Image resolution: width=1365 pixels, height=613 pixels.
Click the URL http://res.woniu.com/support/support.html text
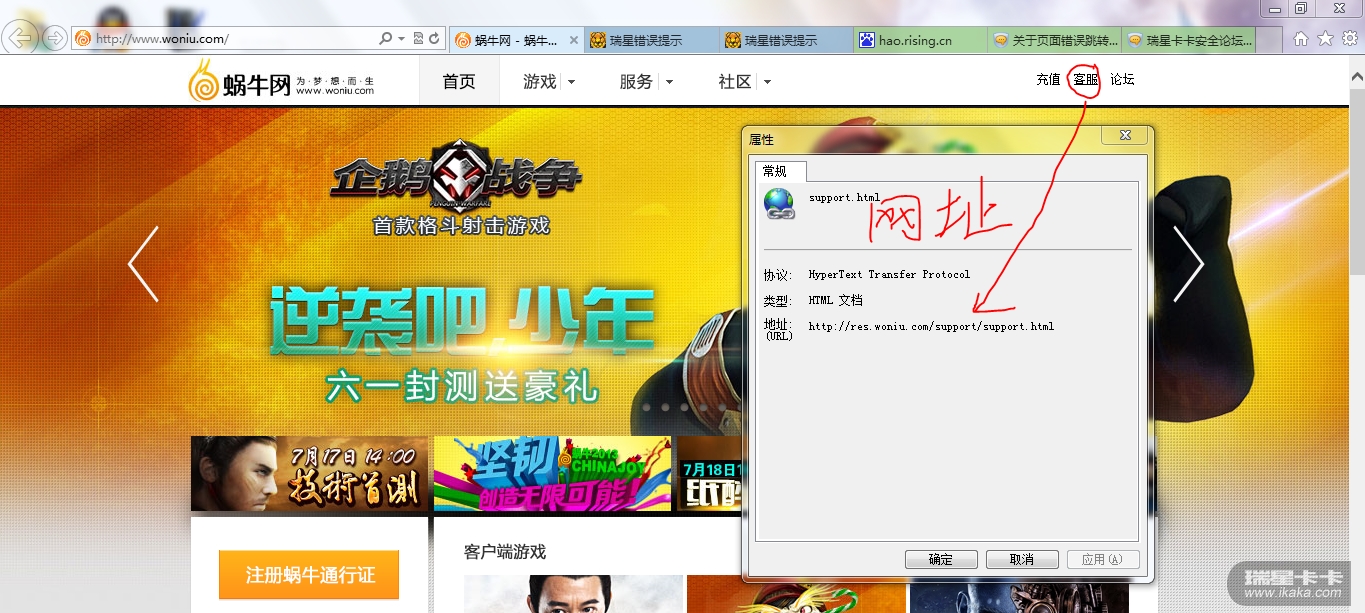(931, 326)
